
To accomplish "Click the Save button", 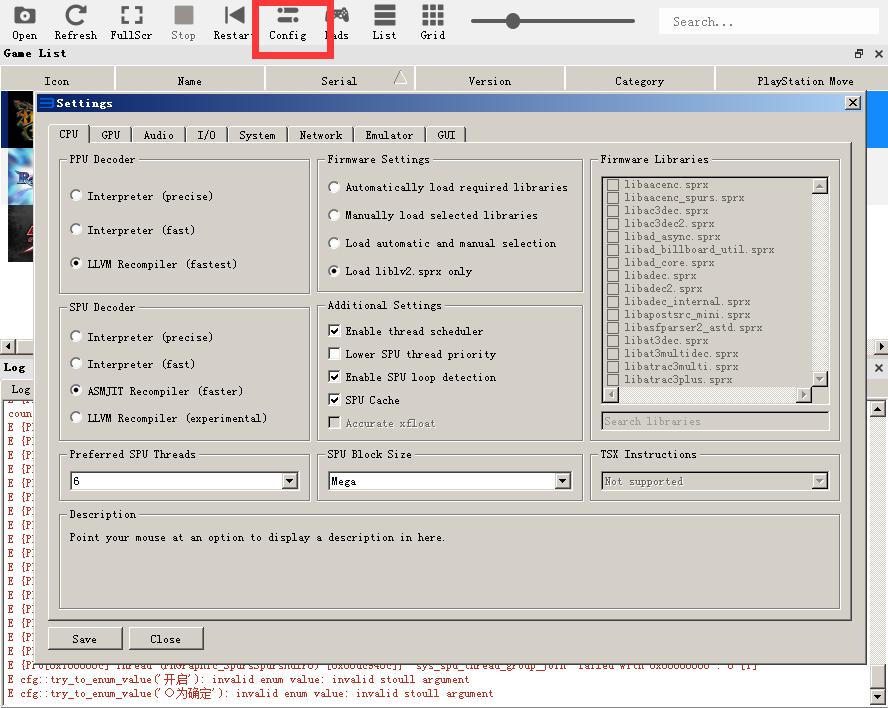I will [85, 639].
